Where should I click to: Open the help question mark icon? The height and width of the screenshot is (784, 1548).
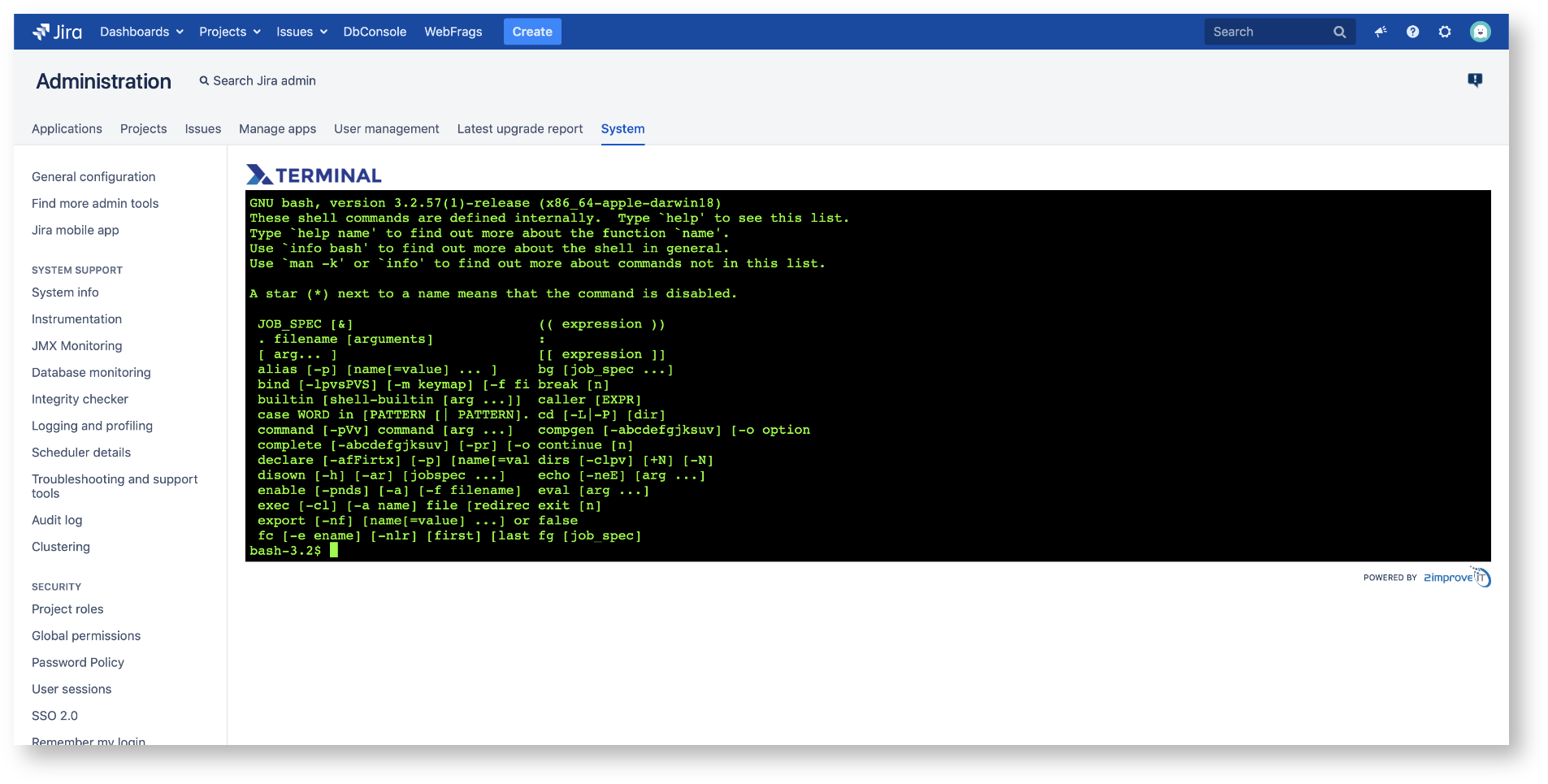(1413, 32)
